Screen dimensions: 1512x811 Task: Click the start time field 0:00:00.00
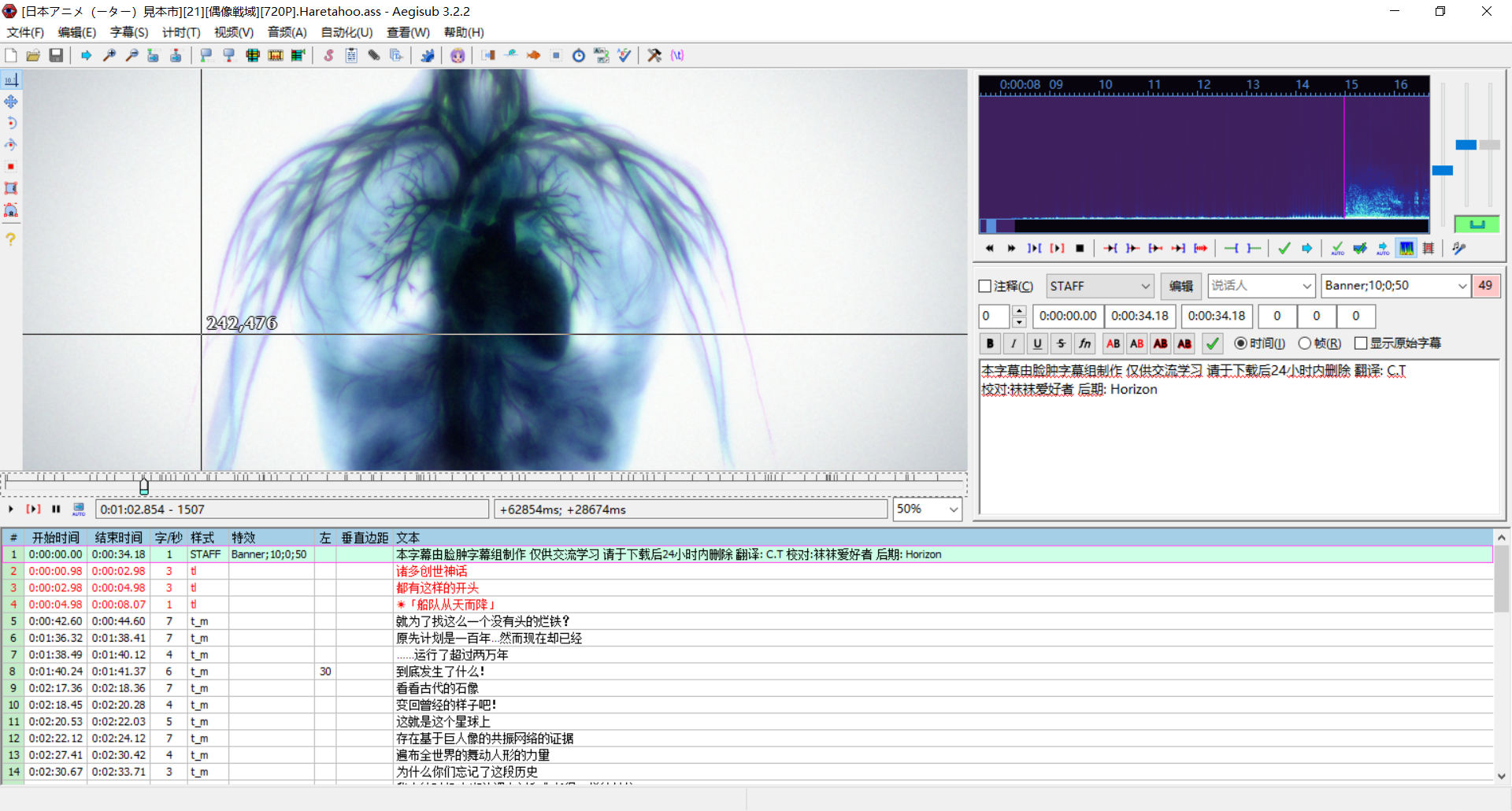1067,316
